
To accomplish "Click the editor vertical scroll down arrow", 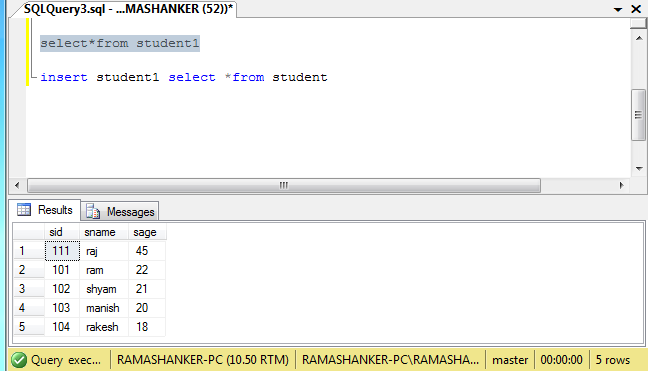I will pos(639,168).
